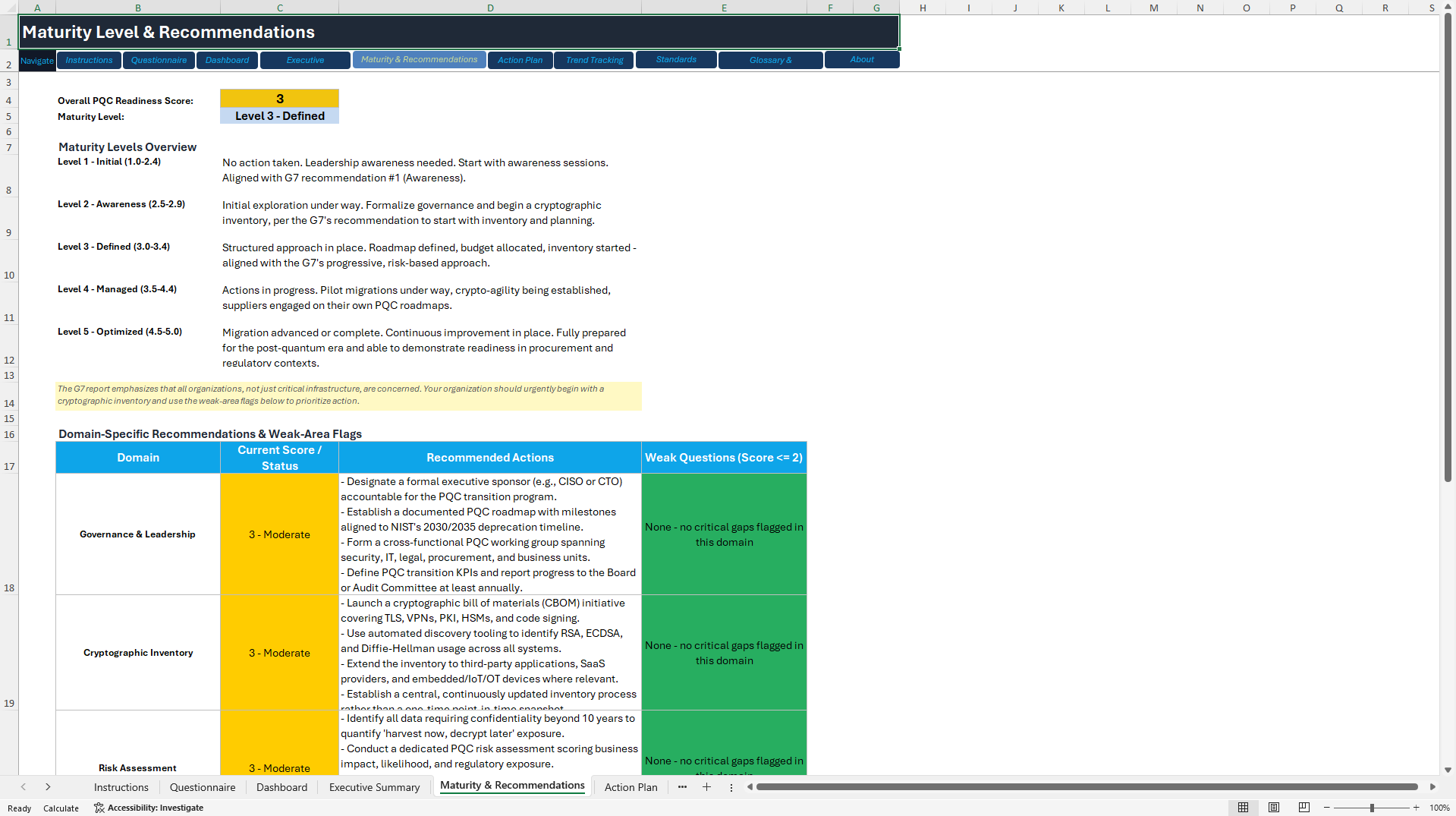1456x816 pixels.
Task: Select column E header
Action: (724, 8)
